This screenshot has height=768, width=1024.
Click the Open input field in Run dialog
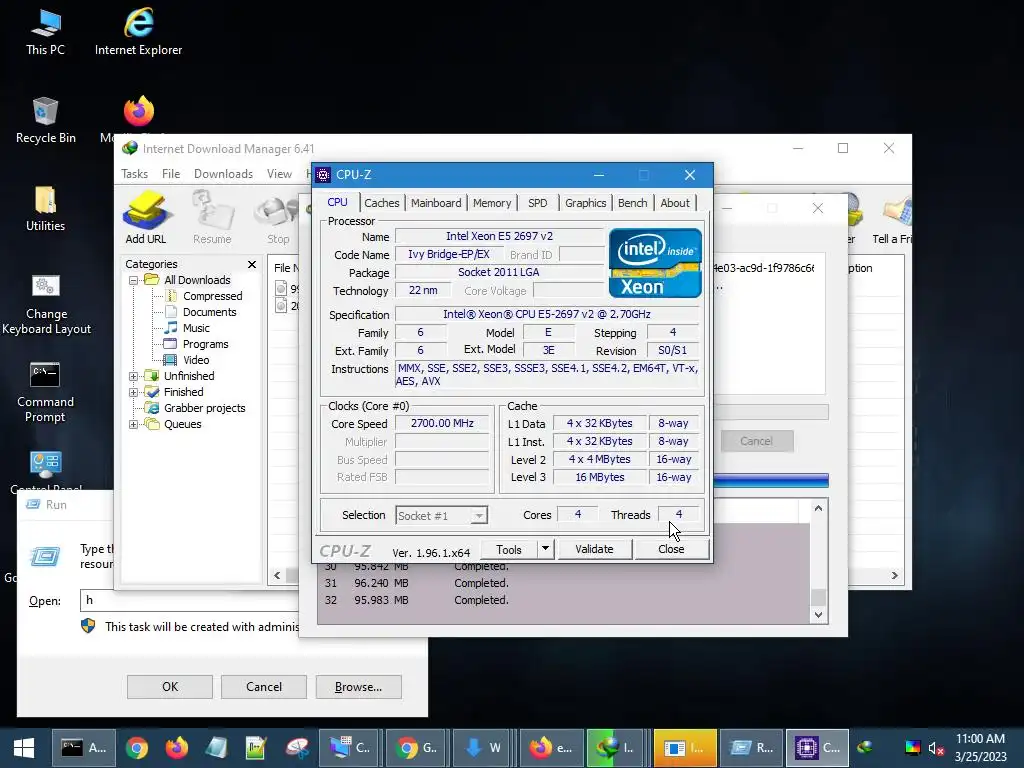click(189, 600)
